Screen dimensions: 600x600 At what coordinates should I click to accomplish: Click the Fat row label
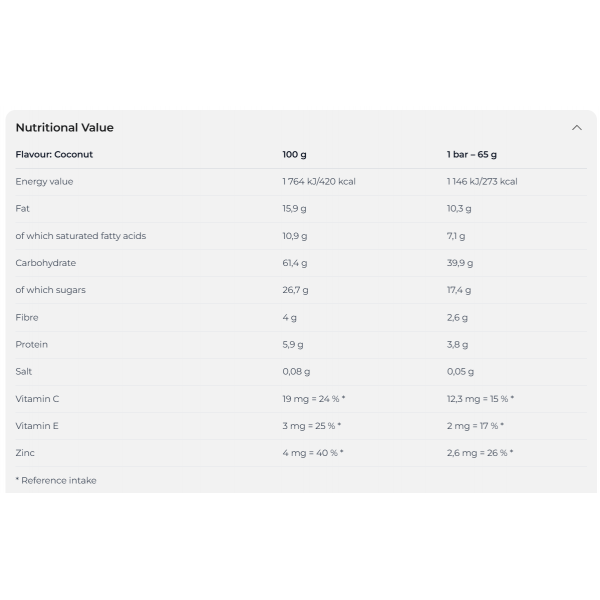coord(22,209)
